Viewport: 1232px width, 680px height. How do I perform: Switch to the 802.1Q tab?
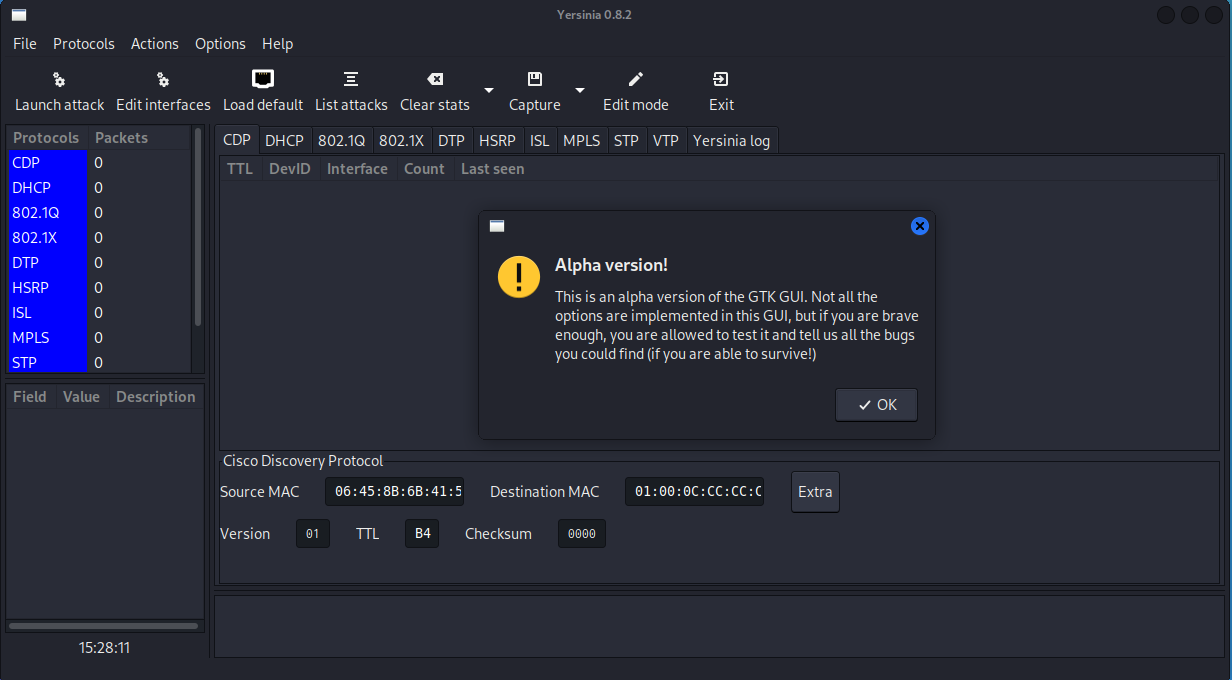(x=342, y=141)
